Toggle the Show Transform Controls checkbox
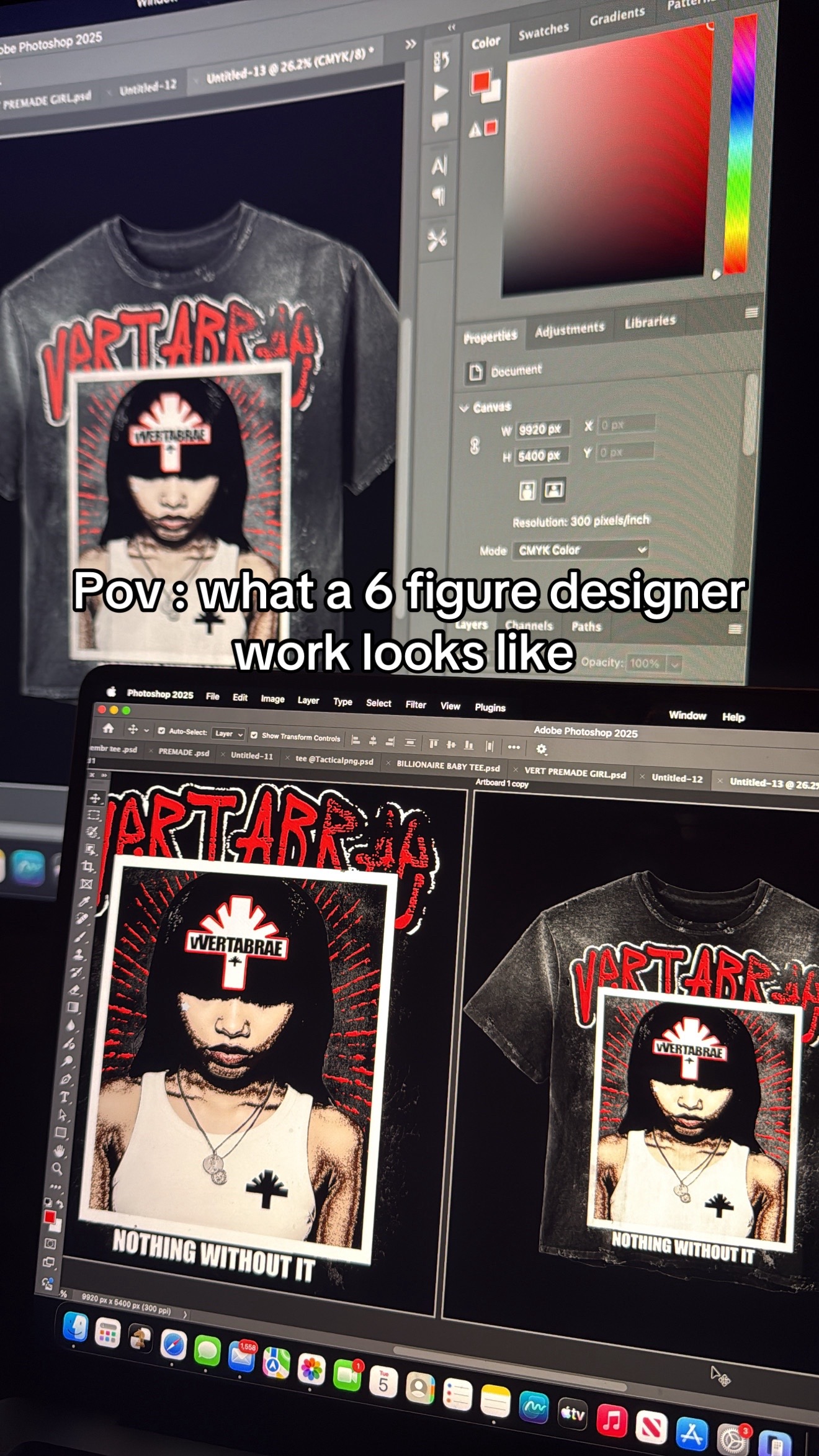Viewport: 819px width, 1456px height. pos(254,735)
